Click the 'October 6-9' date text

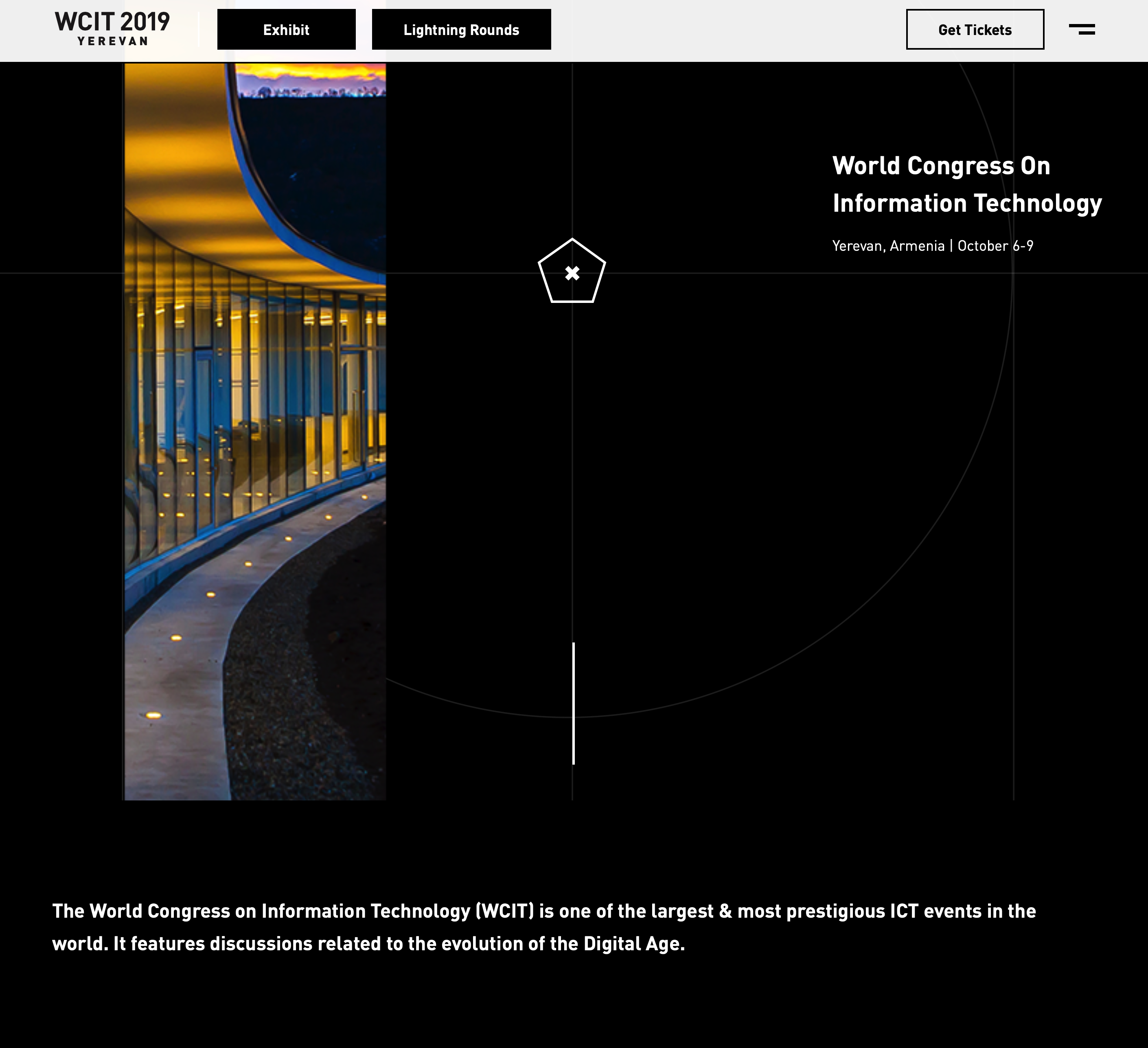(x=995, y=246)
